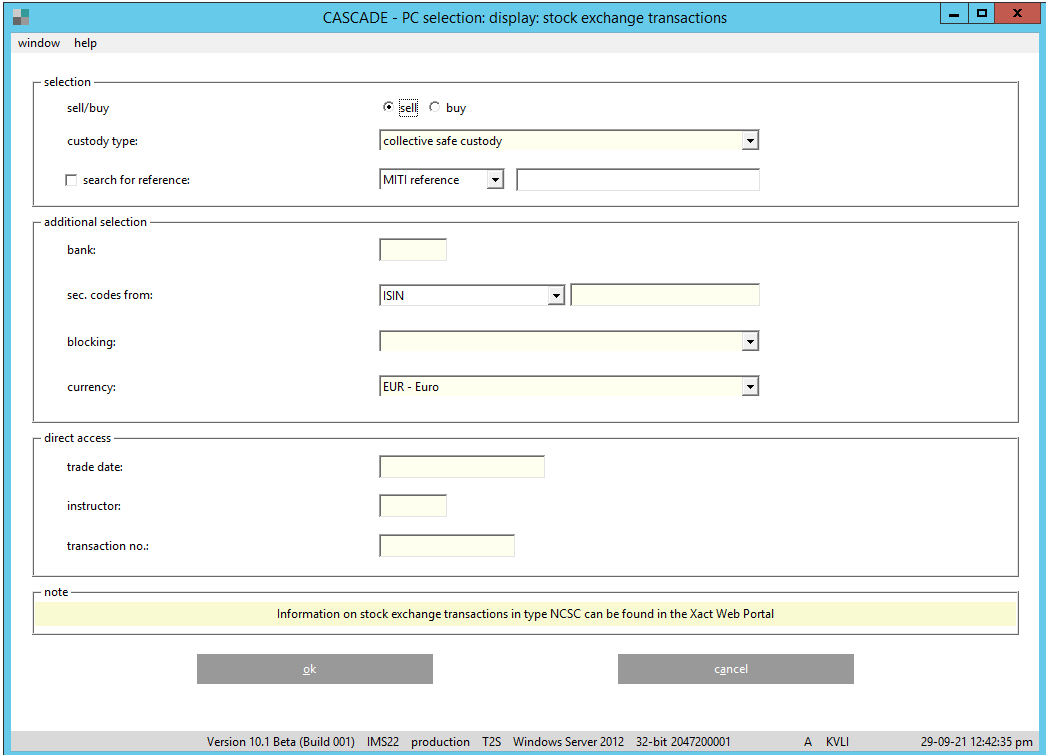Select the sell radio button

(x=389, y=108)
